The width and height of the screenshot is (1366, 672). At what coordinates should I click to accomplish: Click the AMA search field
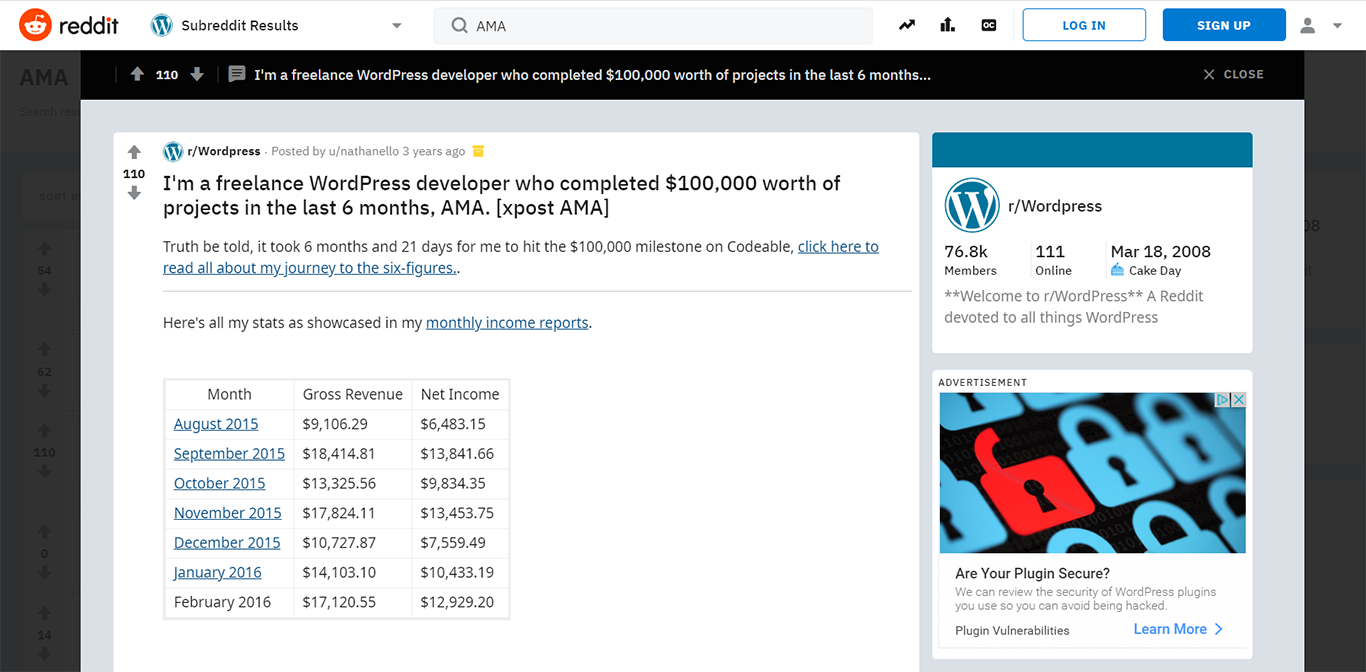[653, 26]
